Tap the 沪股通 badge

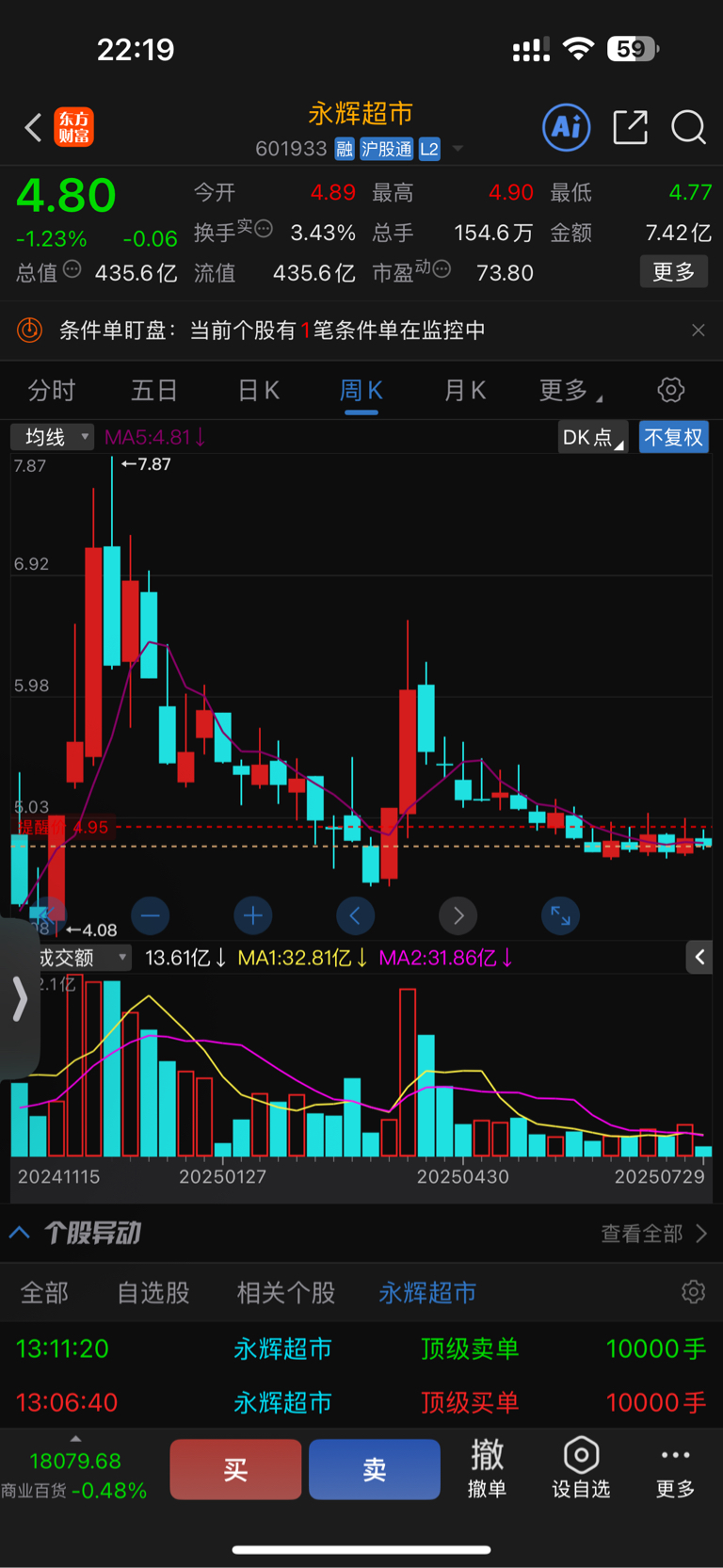[x=387, y=149]
